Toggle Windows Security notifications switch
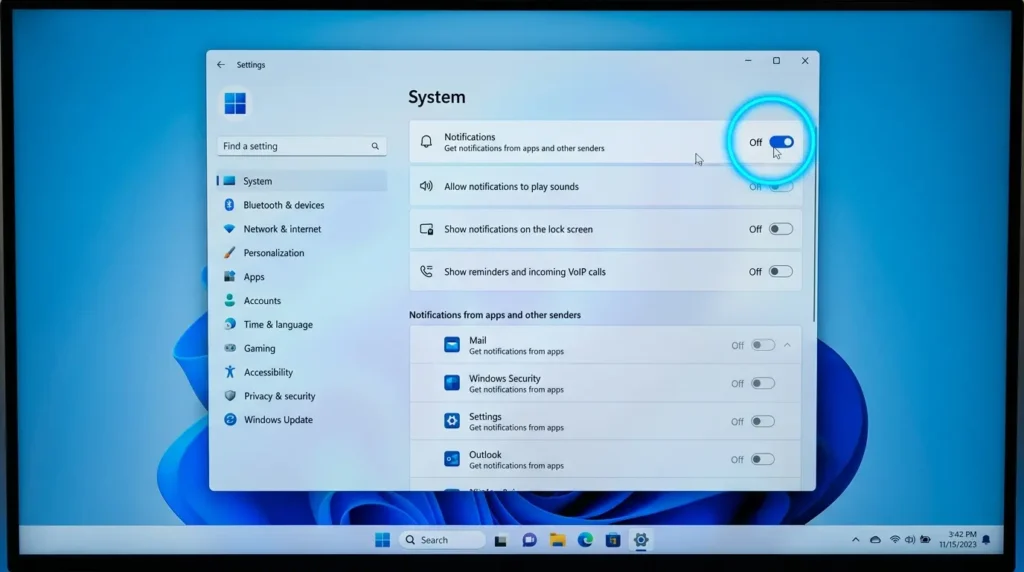Image resolution: width=1024 pixels, height=572 pixels. click(763, 383)
